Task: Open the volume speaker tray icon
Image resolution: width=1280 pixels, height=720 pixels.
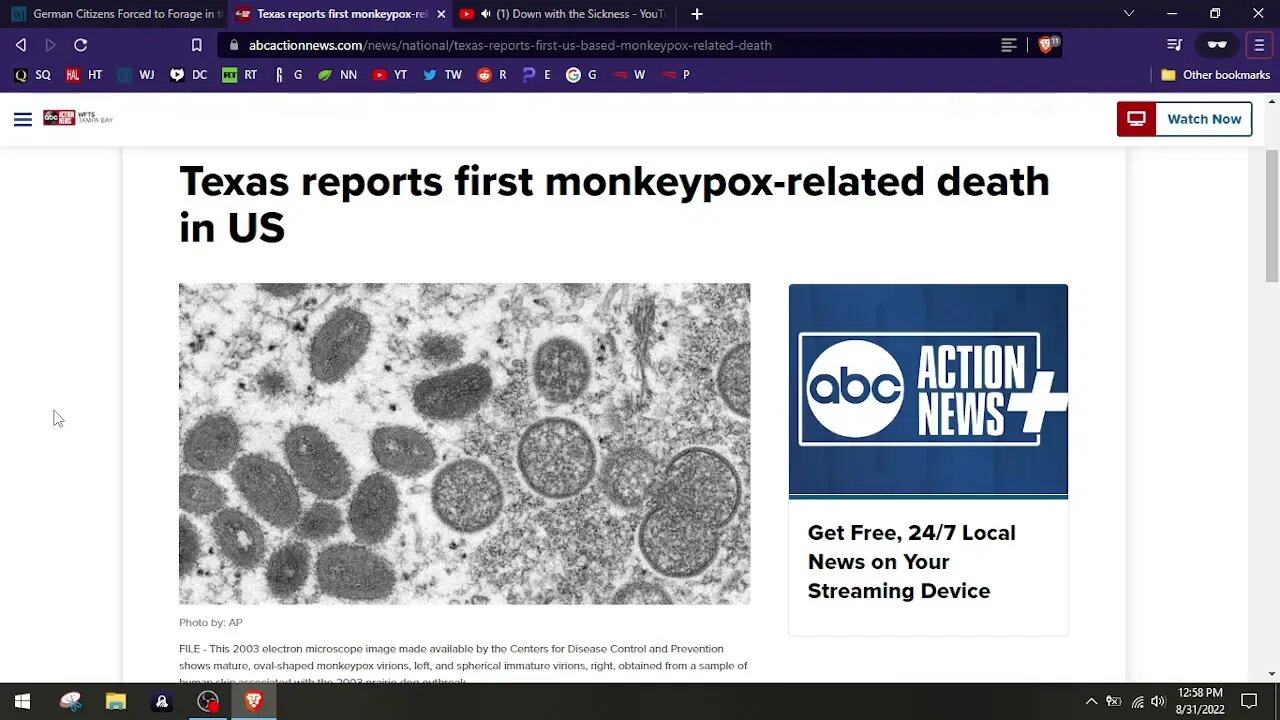Action: pyautogui.click(x=1158, y=701)
